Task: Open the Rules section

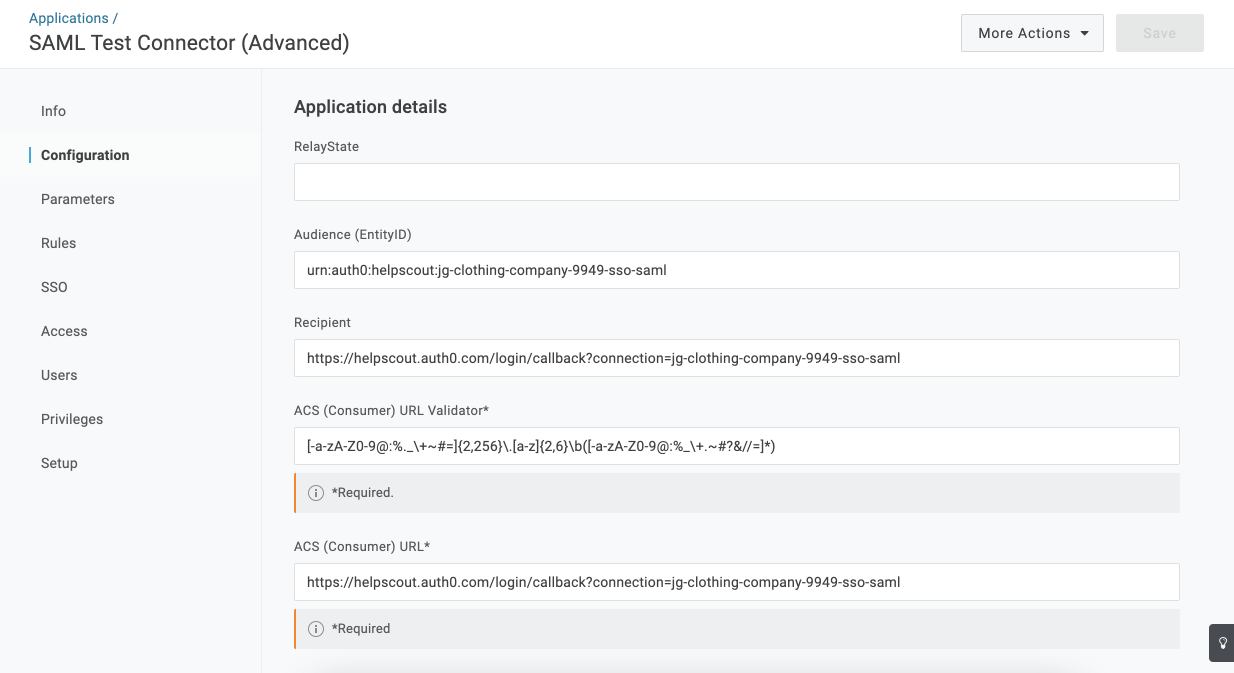Action: click(x=59, y=243)
